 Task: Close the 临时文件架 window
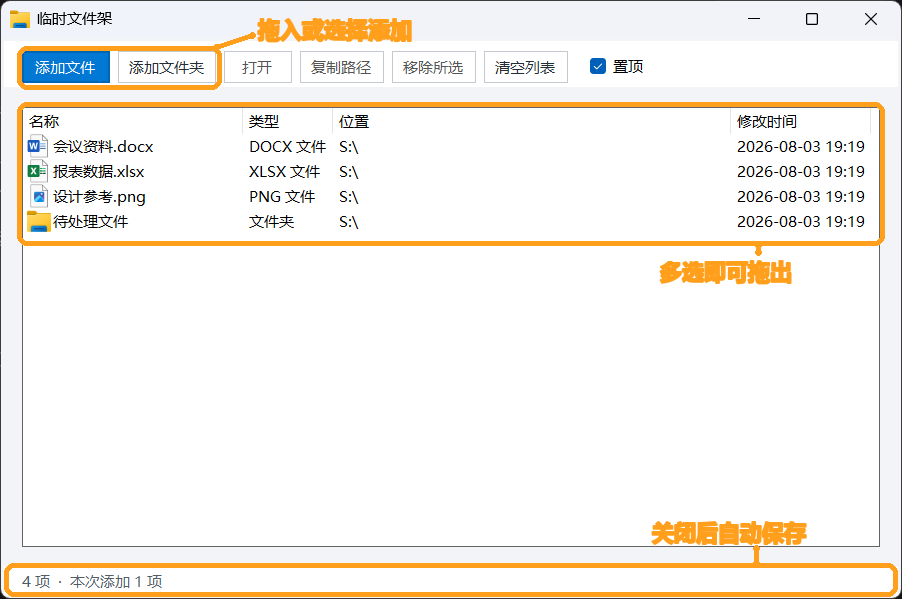(871, 19)
